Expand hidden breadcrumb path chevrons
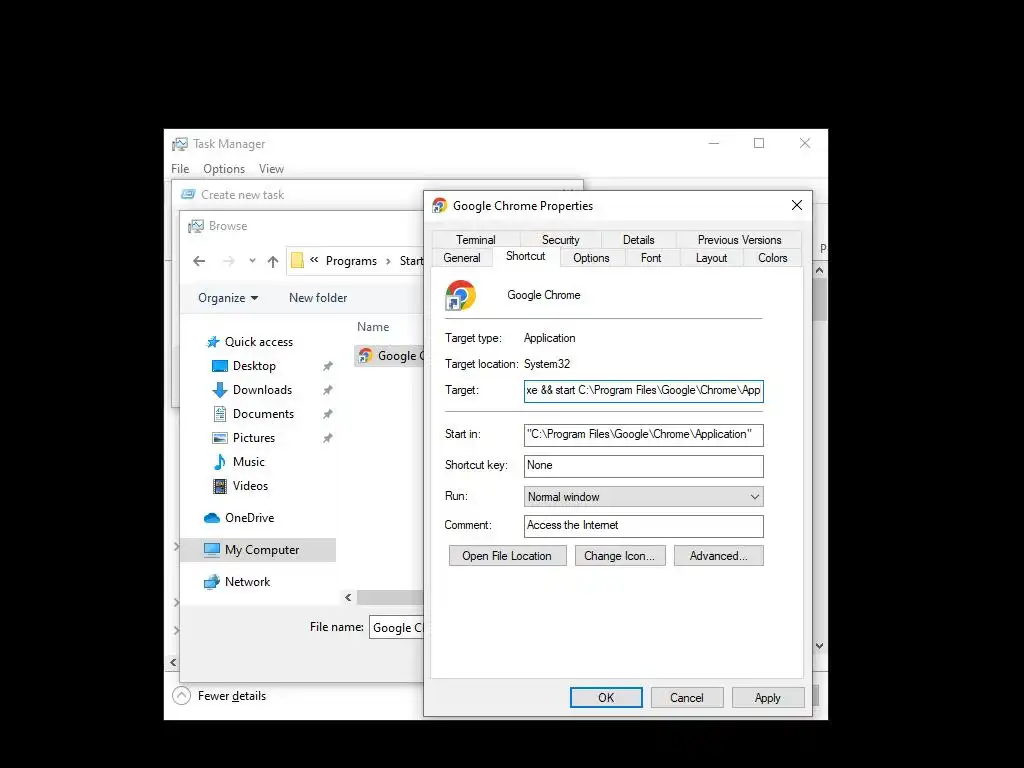1024x768 pixels. [314, 260]
